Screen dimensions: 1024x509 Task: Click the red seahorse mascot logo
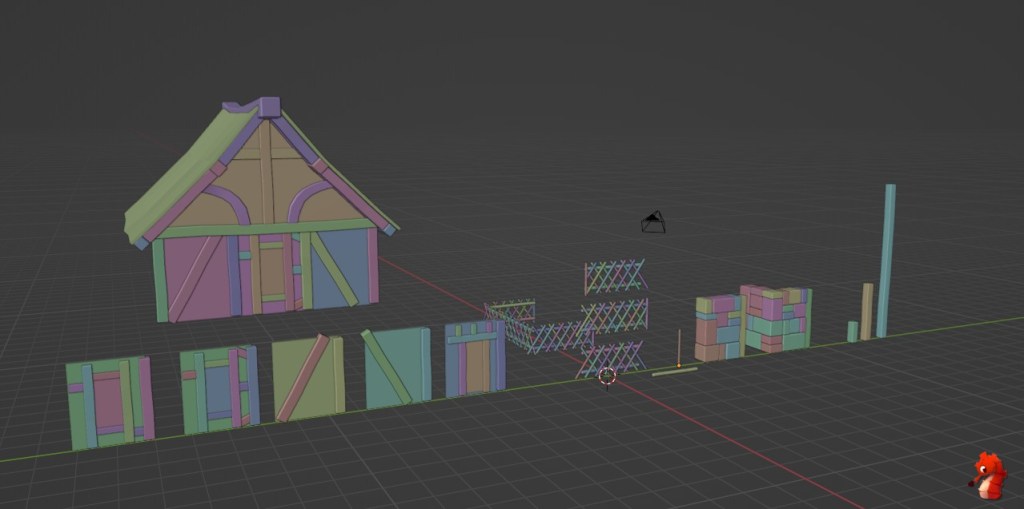click(x=988, y=475)
